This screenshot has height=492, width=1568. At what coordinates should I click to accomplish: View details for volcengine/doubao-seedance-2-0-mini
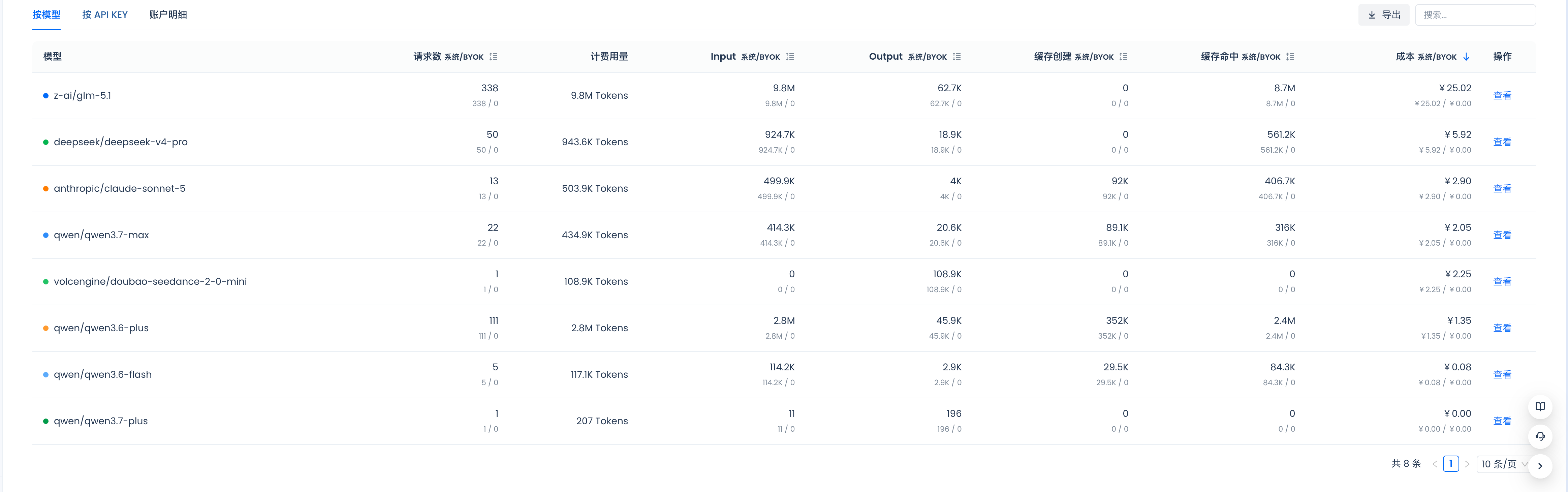coord(1502,281)
